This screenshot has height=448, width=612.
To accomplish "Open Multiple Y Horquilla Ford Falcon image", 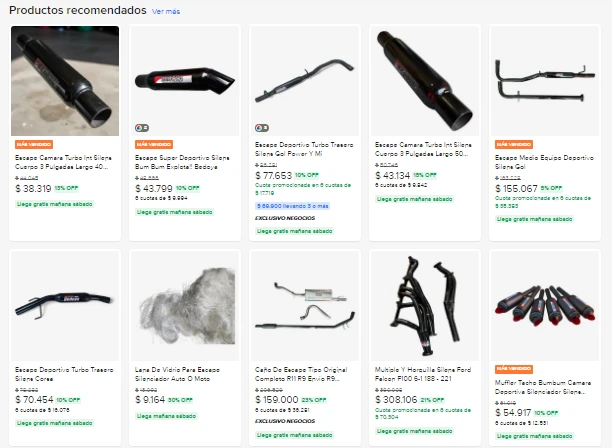I will coord(425,306).
